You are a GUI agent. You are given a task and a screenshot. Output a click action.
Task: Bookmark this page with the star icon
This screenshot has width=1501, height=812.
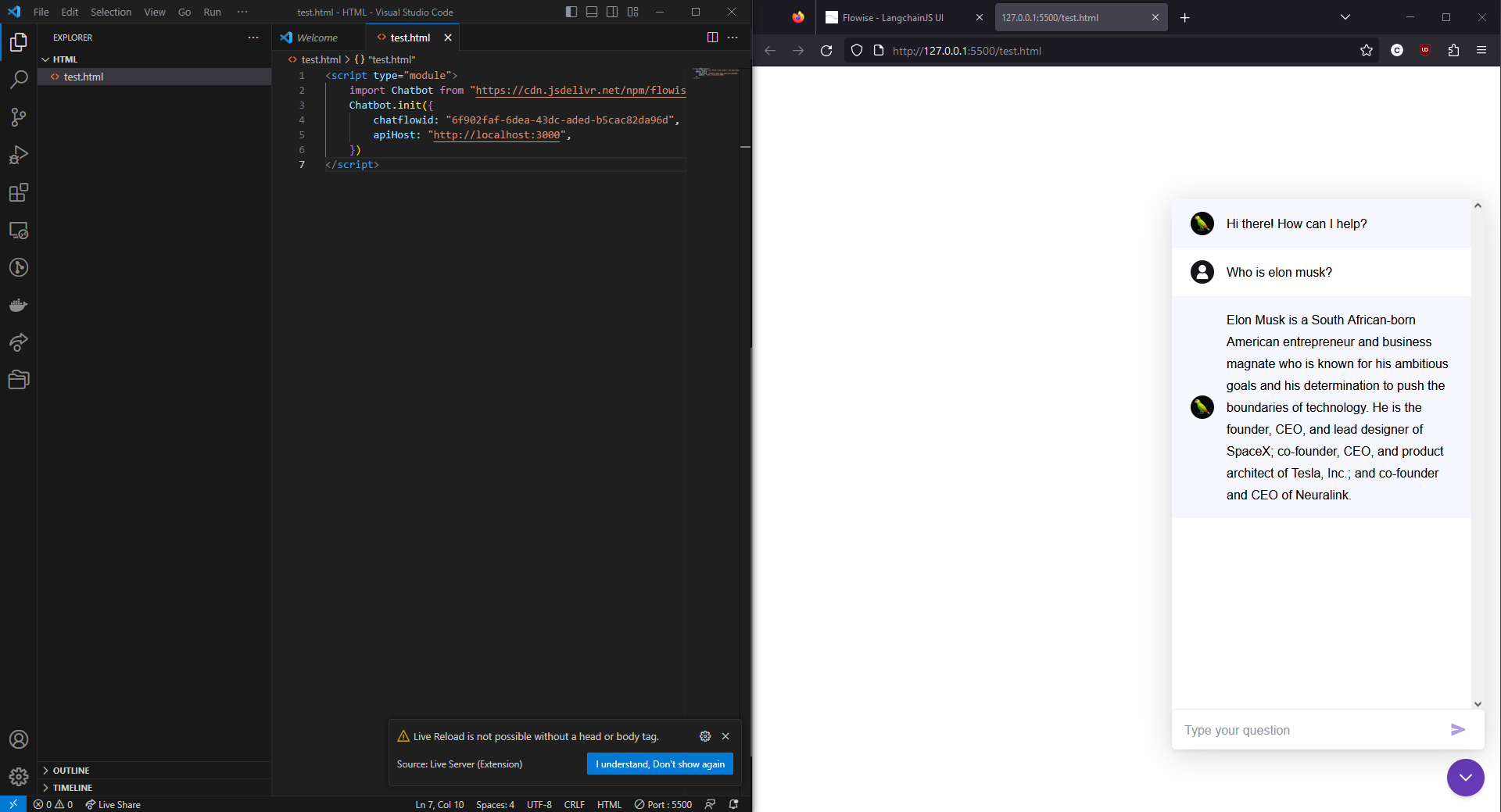[1367, 51]
